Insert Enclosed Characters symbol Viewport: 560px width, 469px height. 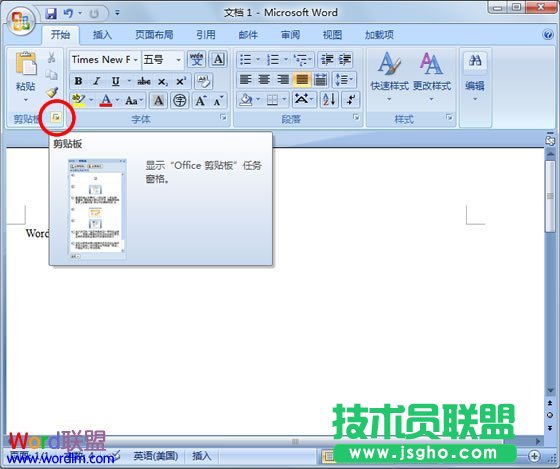tap(180, 100)
